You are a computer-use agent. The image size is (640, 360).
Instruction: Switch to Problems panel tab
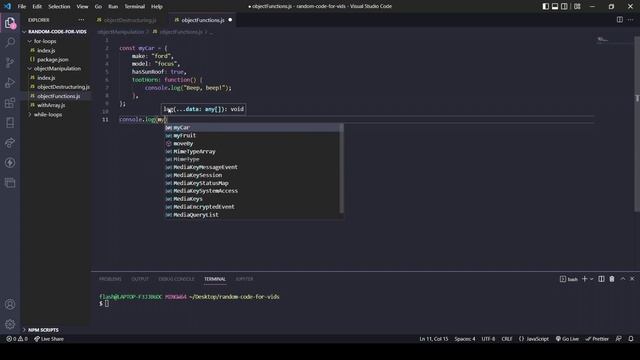pyautogui.click(x=110, y=279)
